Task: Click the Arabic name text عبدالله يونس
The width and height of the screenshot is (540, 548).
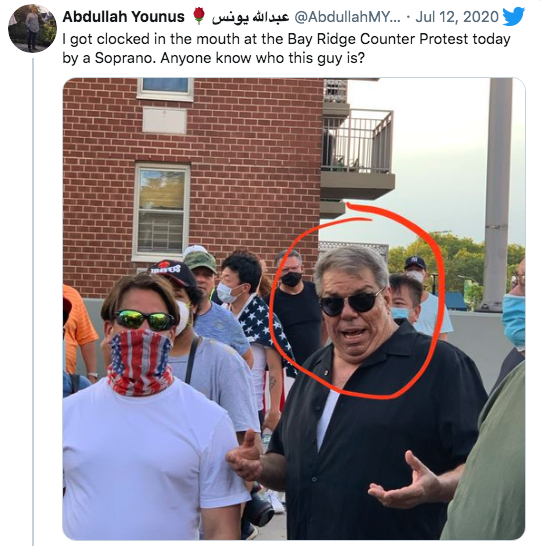Action: click(250, 17)
